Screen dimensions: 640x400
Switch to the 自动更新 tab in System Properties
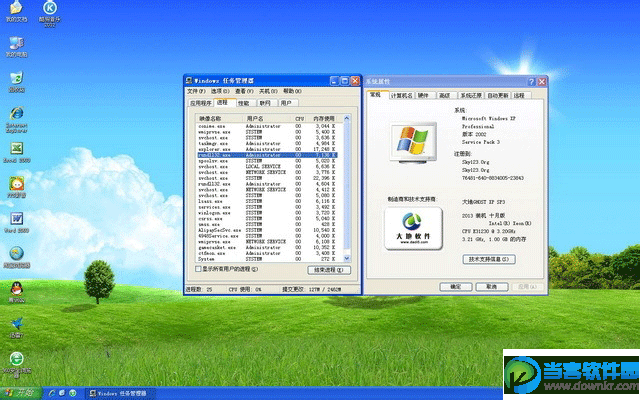[x=496, y=95]
